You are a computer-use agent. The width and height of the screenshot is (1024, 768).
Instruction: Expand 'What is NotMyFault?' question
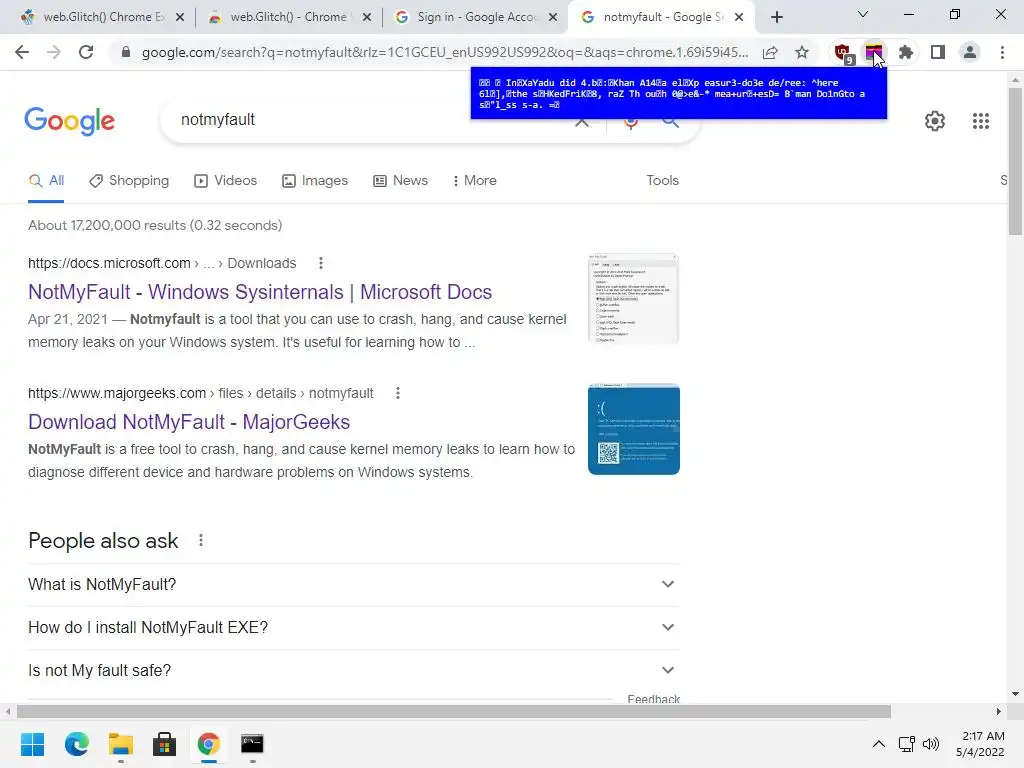click(x=353, y=584)
